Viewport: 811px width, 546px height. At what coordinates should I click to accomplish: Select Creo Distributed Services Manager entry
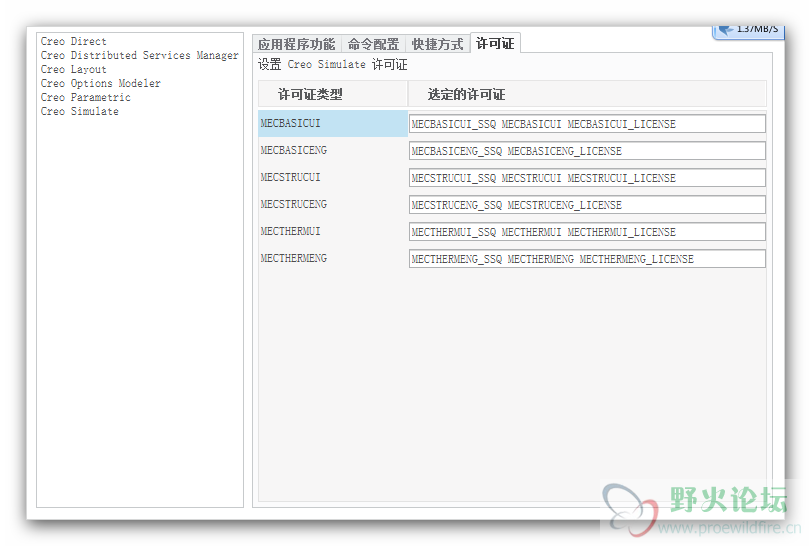pyautogui.click(x=140, y=55)
